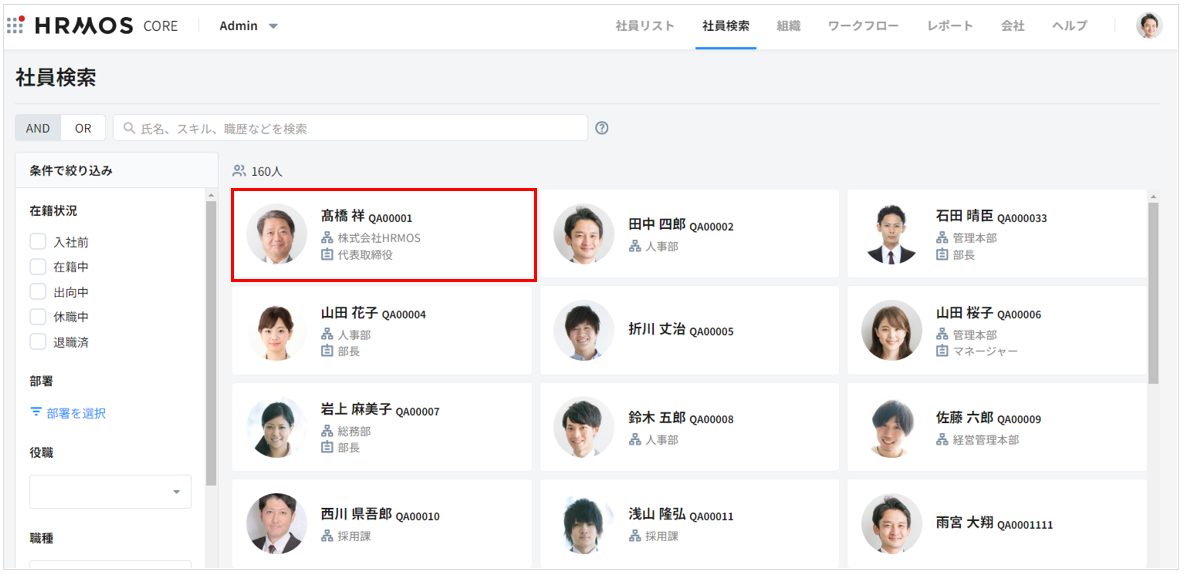
Task: Click the position badge icon next to 代表取締役
Action: pyautogui.click(x=327, y=255)
